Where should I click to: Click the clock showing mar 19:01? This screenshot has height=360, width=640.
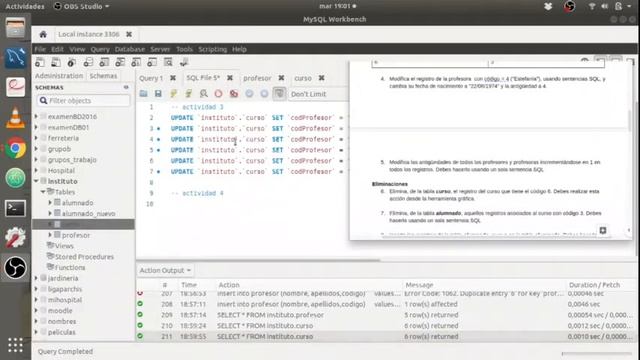pos(337,6)
